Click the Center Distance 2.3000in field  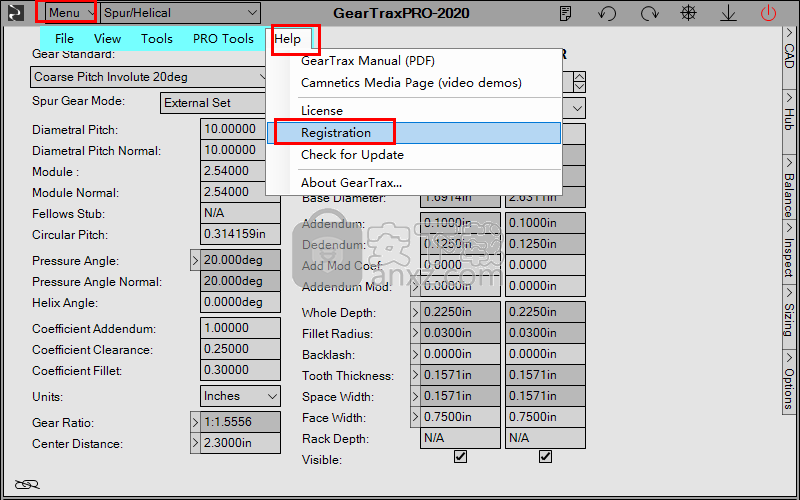(240, 443)
